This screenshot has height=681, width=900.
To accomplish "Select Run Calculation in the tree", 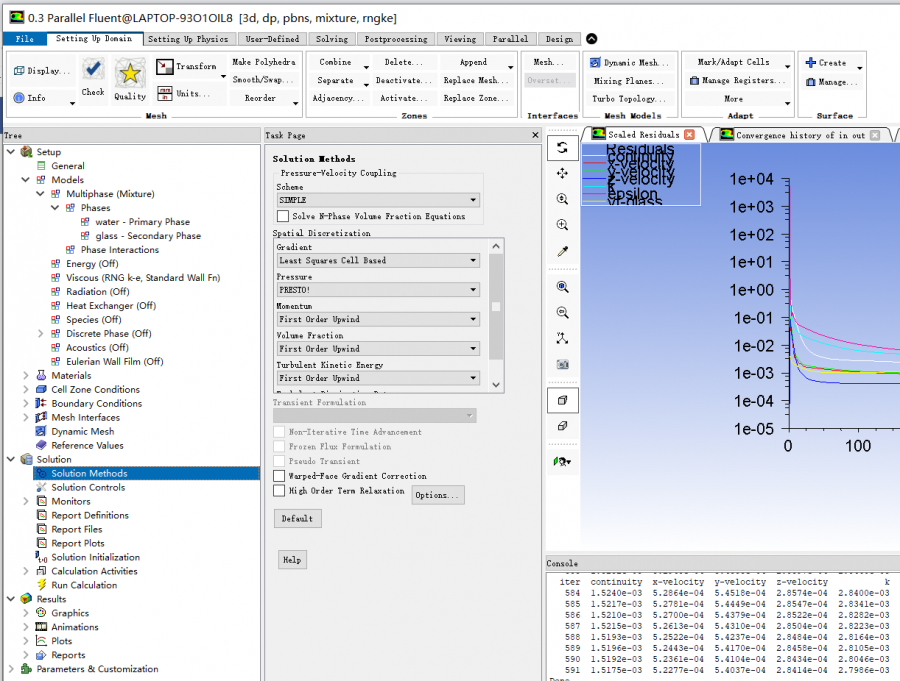I will 84,585.
